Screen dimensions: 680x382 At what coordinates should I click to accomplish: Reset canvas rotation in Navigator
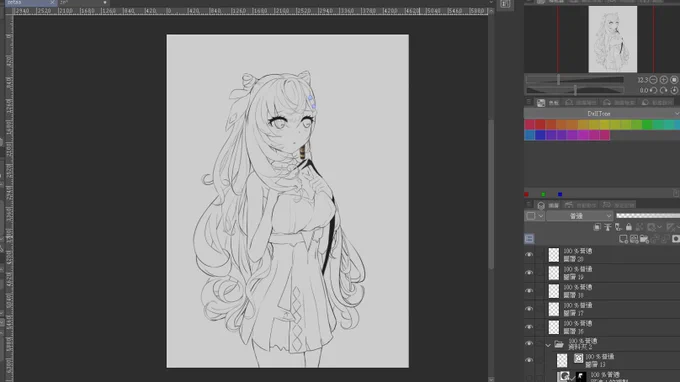[x=674, y=90]
